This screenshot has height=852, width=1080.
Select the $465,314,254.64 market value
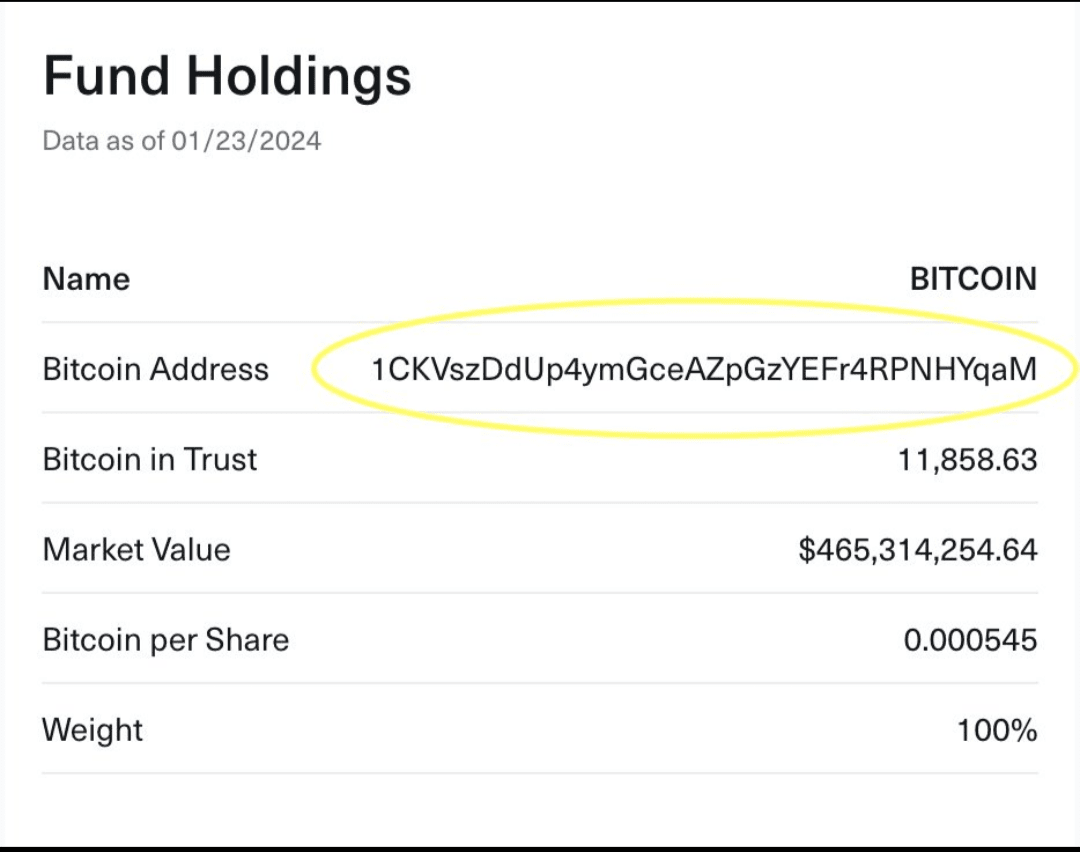(x=917, y=550)
